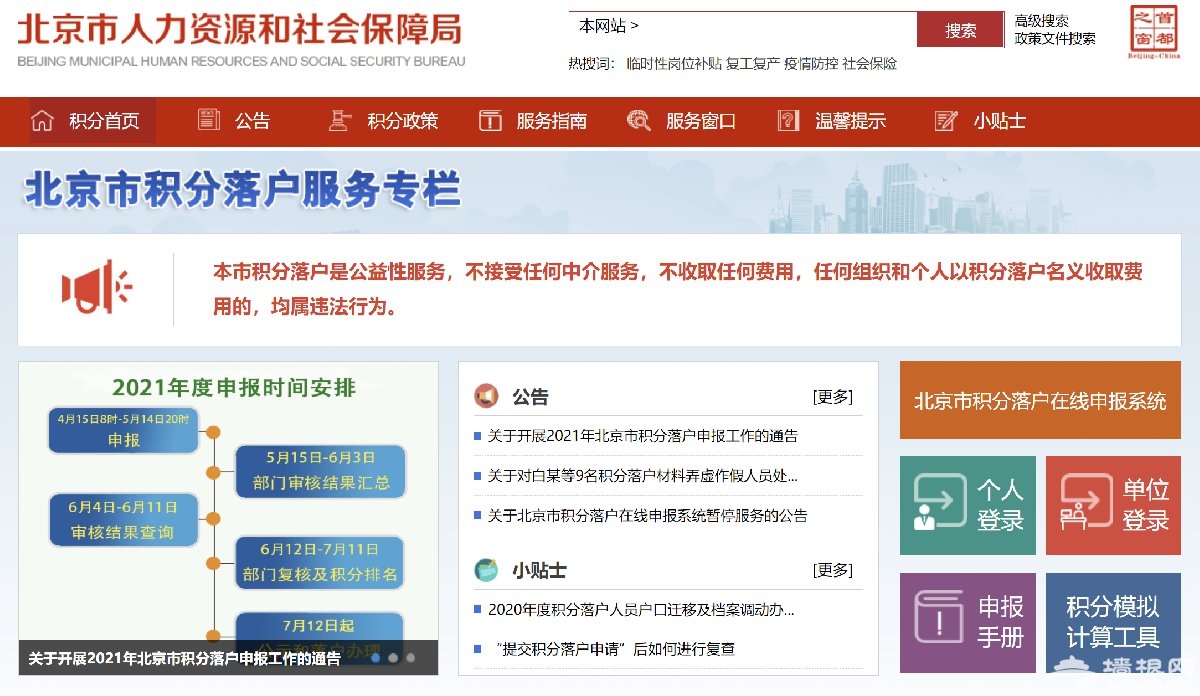Open the 高级搜索 link
Viewport: 1200px width, 696px height.
point(1042,20)
